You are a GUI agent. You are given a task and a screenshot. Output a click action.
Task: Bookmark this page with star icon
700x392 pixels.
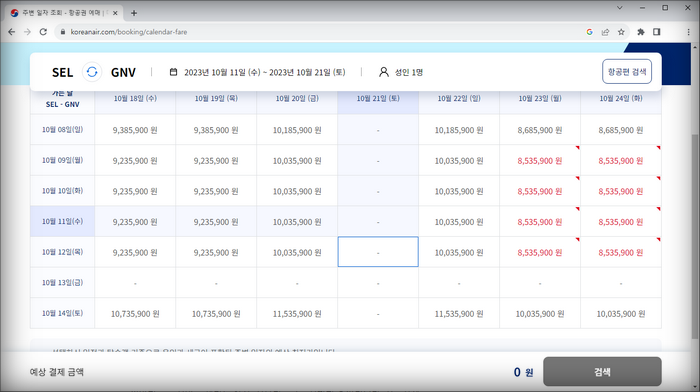(x=621, y=32)
